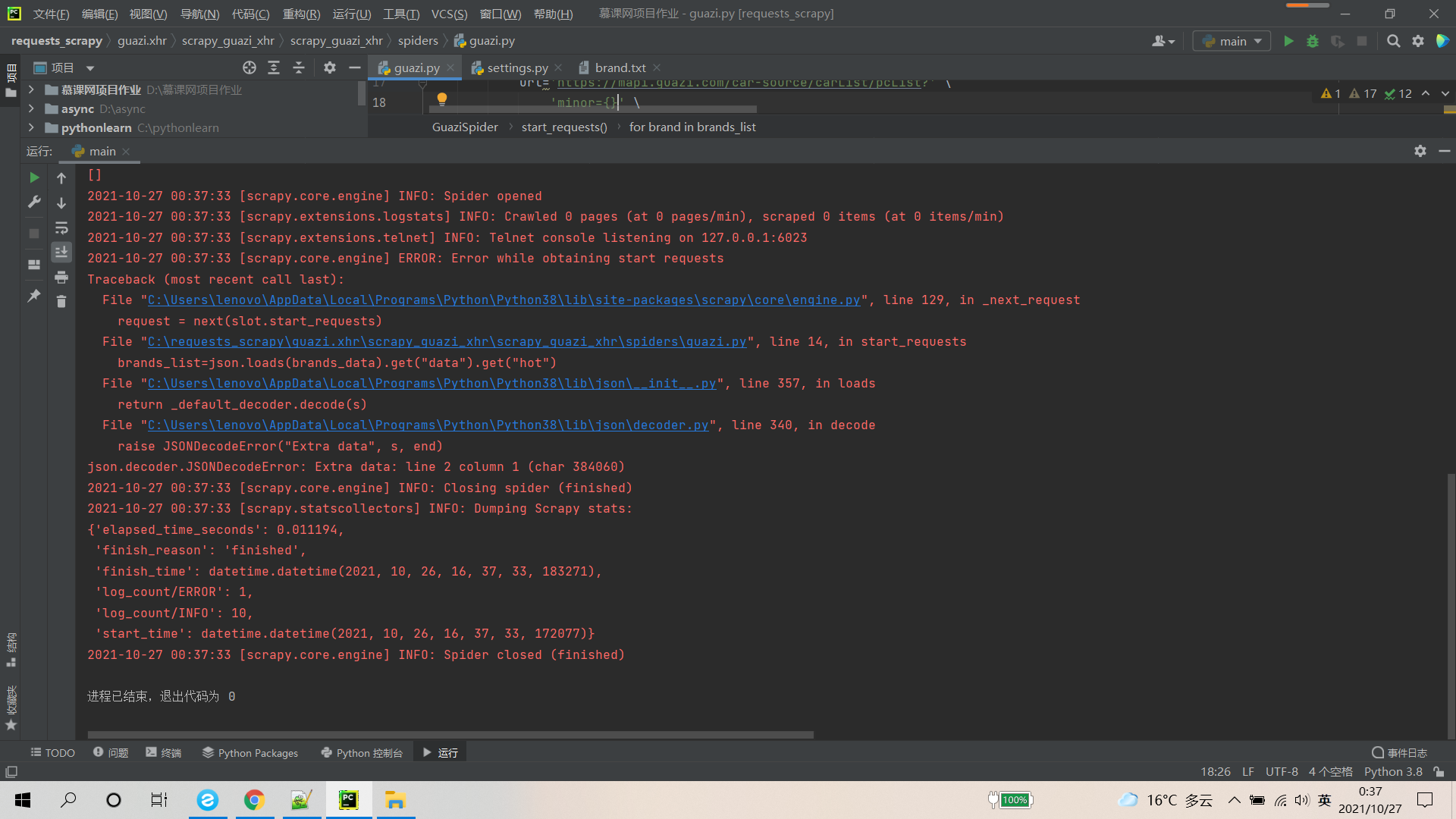This screenshot has width=1456, height=819.
Task: Rerun main with run panel play icon
Action: (34, 177)
